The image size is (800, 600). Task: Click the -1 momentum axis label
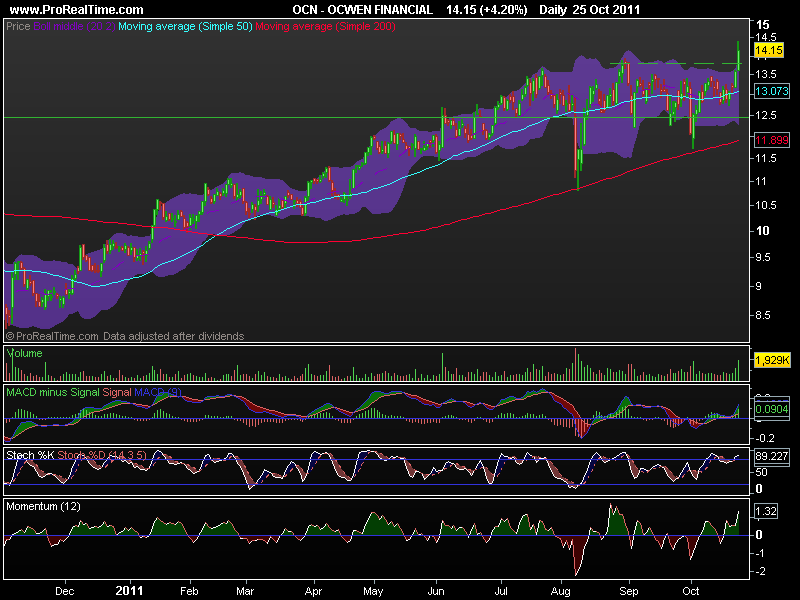[760, 553]
